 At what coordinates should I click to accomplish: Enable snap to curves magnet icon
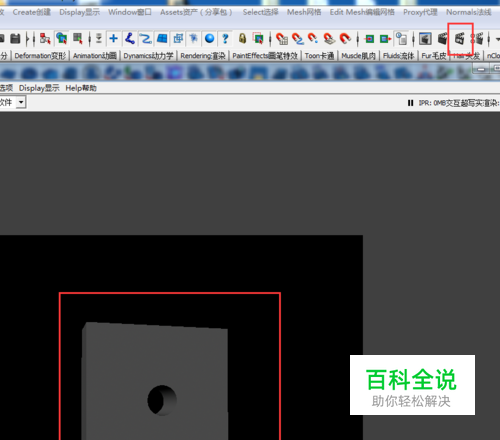pyautogui.click(x=298, y=39)
